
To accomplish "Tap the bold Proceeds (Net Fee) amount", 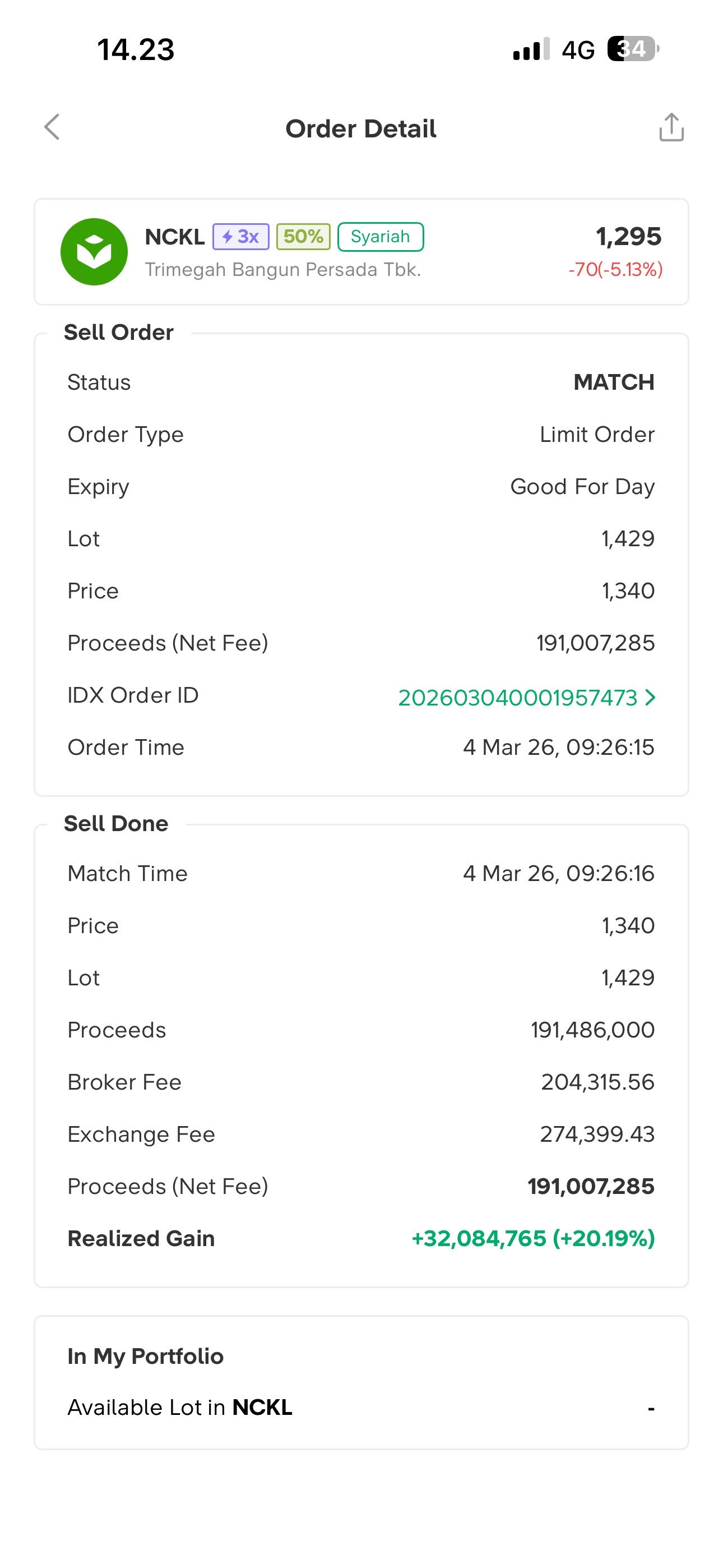I will click(x=590, y=1186).
